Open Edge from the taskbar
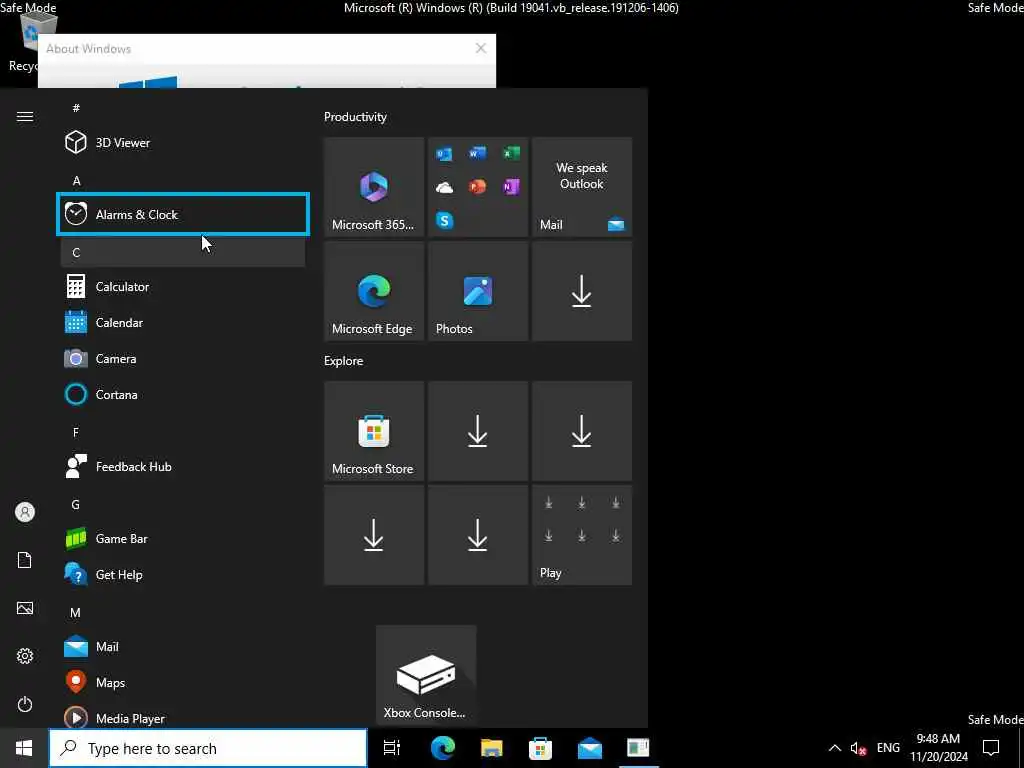 (442, 748)
